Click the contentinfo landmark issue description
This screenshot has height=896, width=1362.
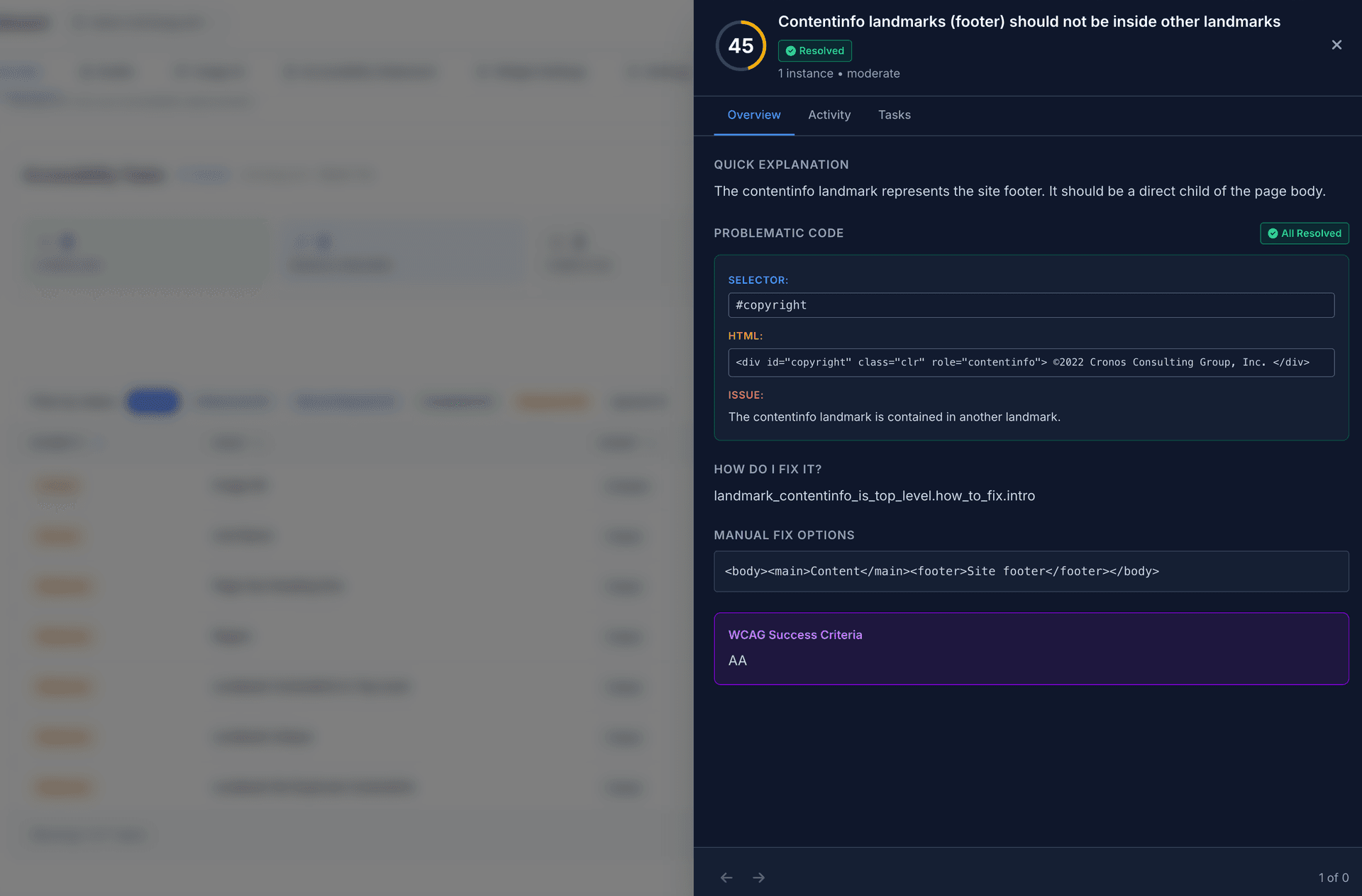click(x=894, y=417)
